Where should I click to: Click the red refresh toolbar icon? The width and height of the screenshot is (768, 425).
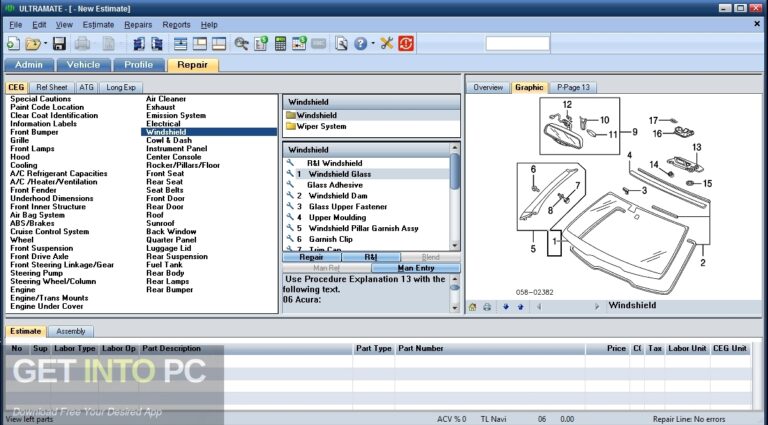(x=406, y=44)
